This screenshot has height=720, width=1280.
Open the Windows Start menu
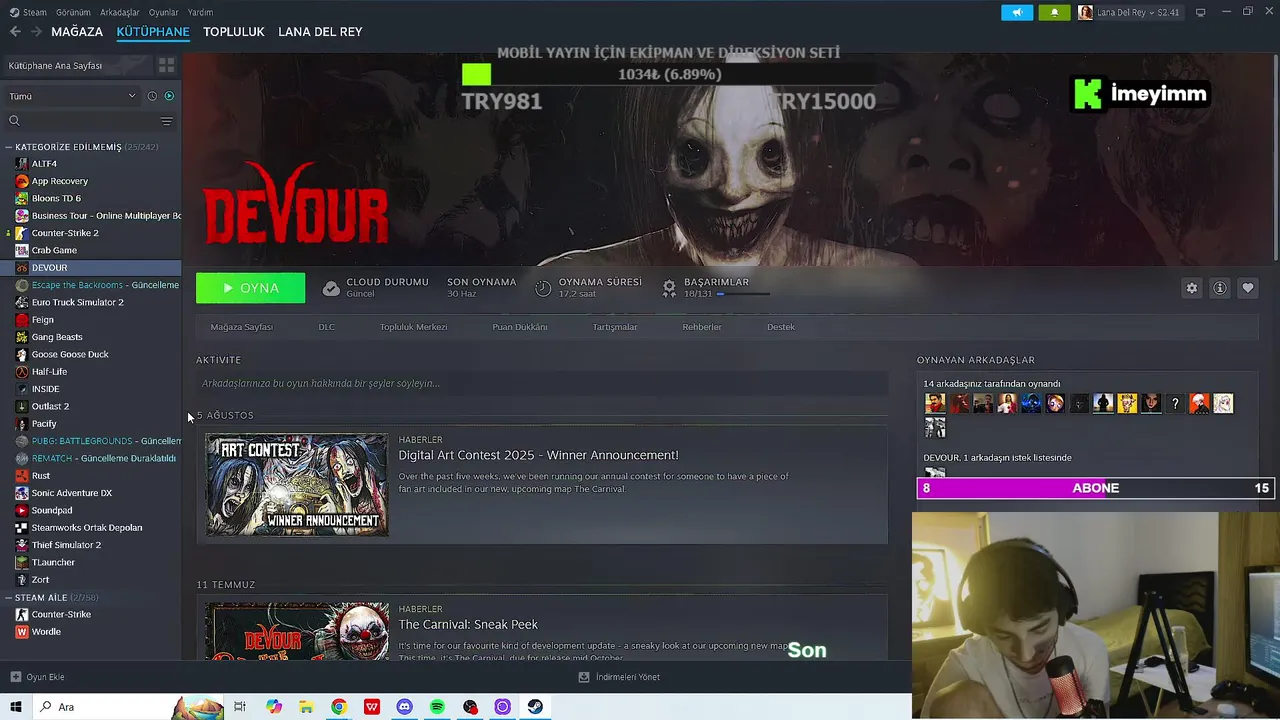(16, 707)
